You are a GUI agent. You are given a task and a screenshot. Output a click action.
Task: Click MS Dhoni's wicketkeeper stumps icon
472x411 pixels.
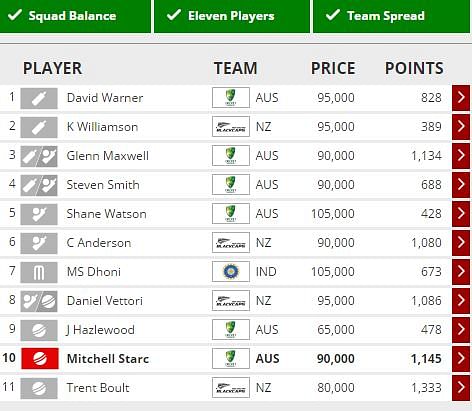(x=39, y=272)
